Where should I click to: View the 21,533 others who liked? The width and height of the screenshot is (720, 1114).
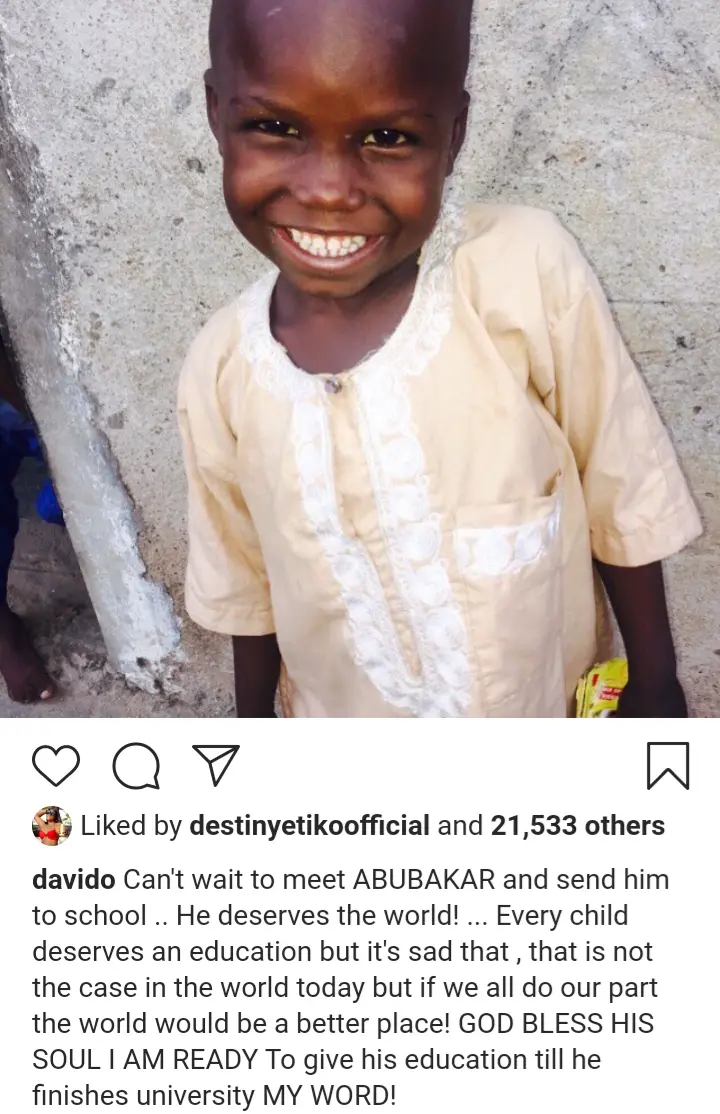point(578,826)
